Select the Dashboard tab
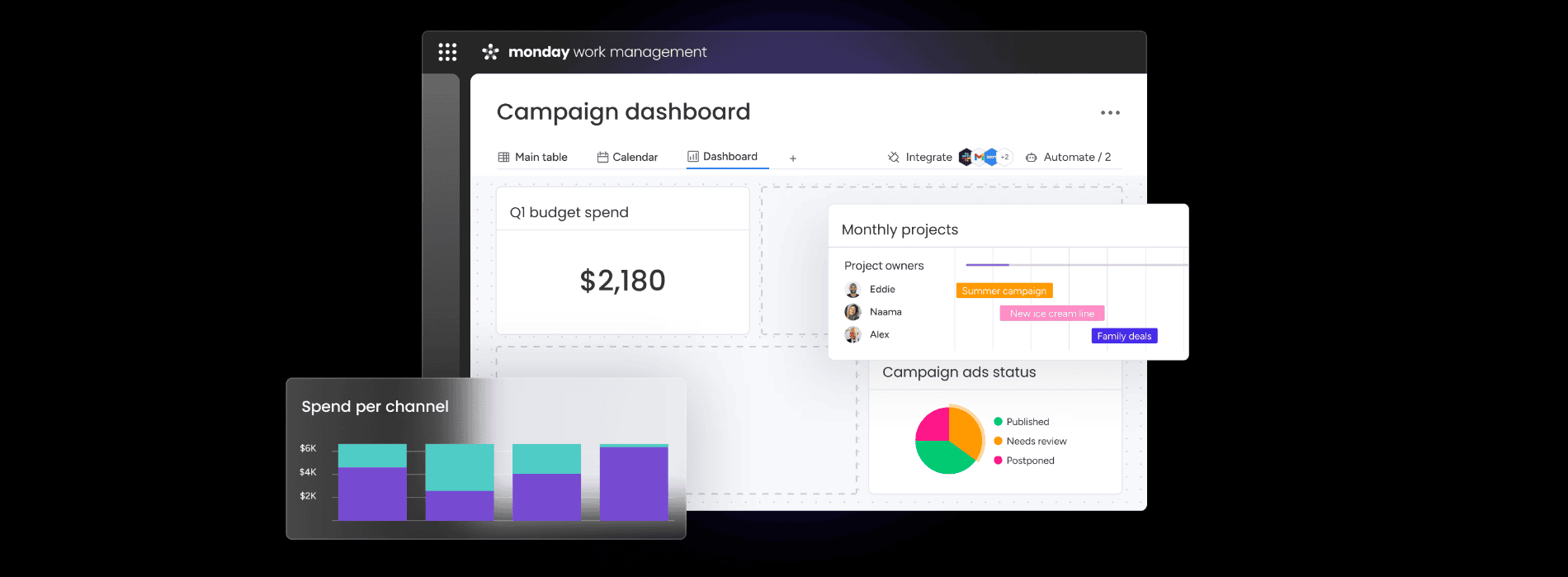This screenshot has height=577, width=1568. pyautogui.click(x=723, y=156)
